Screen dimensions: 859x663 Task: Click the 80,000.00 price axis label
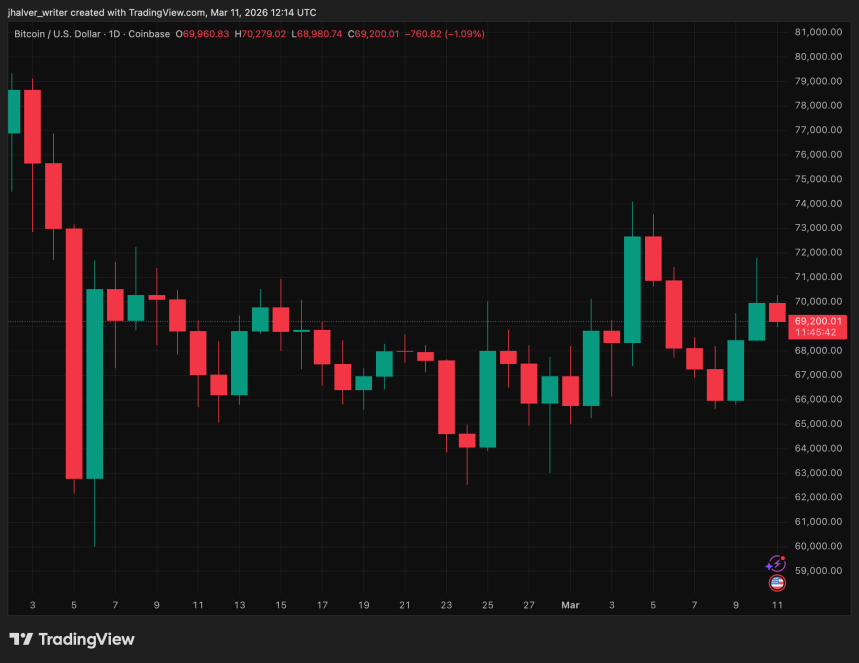[x=818, y=56]
